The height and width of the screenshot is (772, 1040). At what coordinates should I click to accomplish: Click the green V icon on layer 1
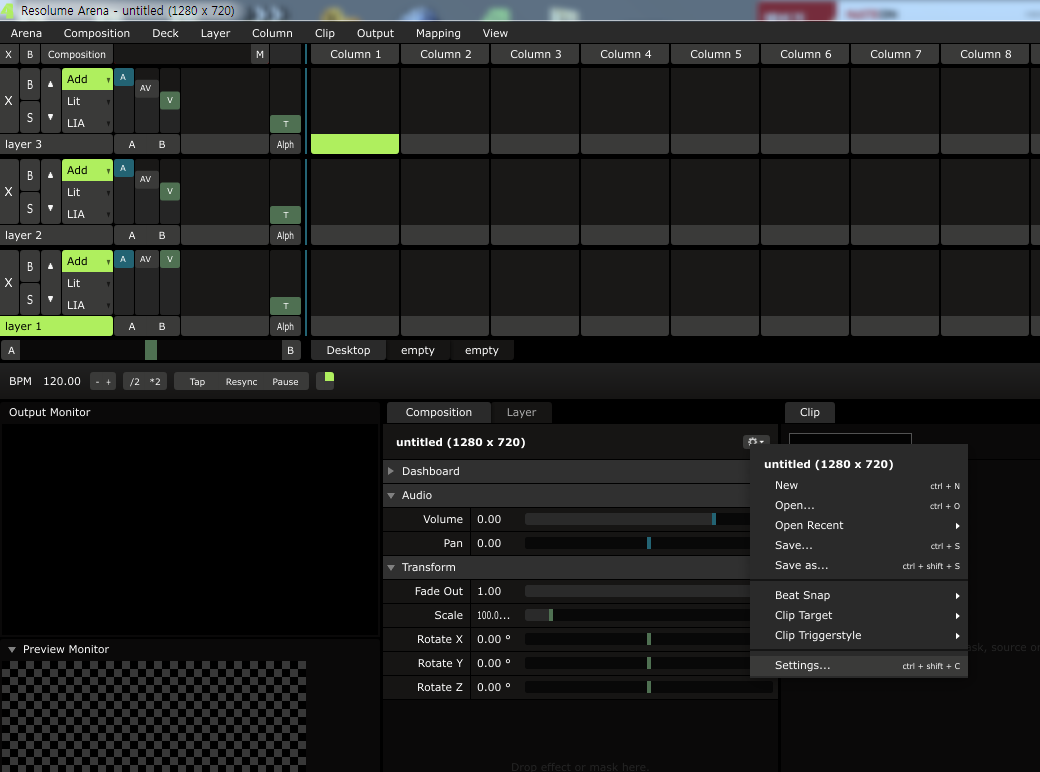coord(170,259)
